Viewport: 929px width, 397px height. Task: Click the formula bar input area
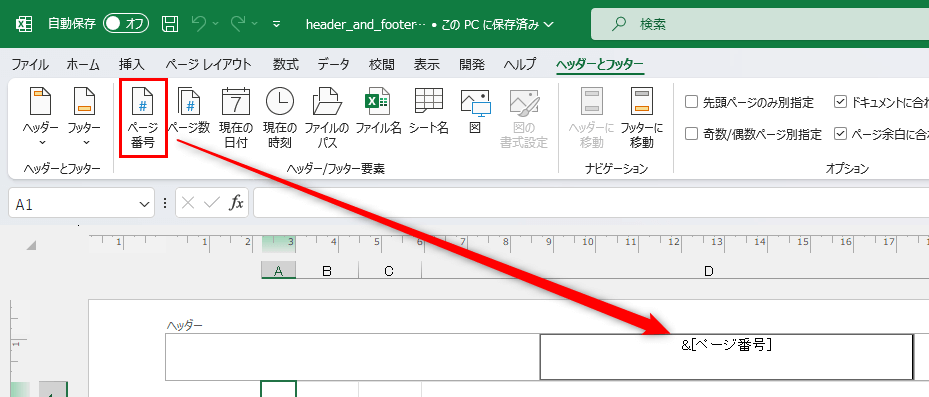pos(591,203)
